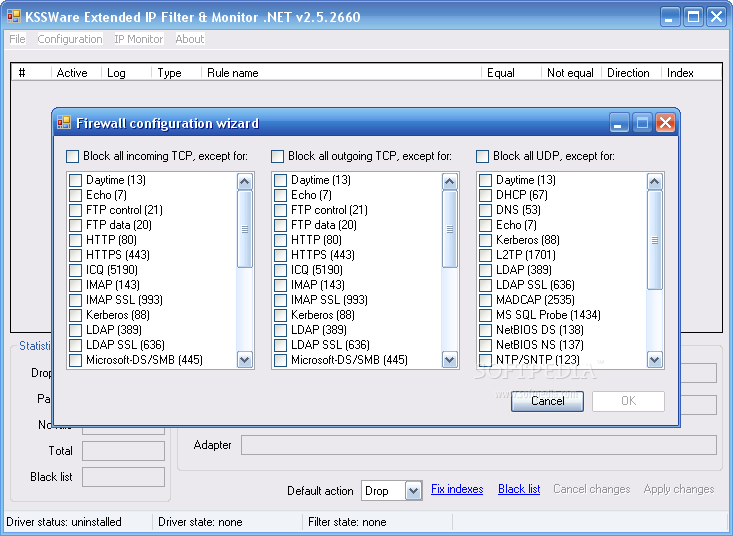
Task: Check ICQ (5190) in incoming TCP list
Action: [75, 270]
